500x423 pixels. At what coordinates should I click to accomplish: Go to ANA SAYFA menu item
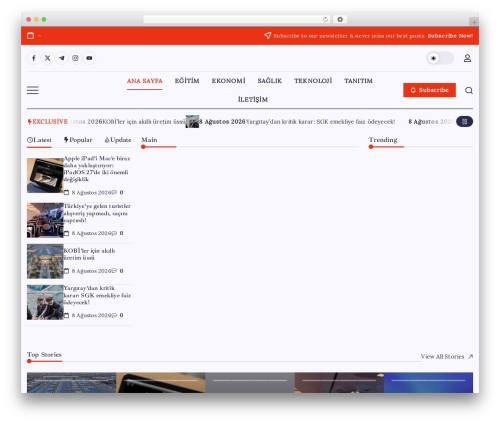coord(145,81)
